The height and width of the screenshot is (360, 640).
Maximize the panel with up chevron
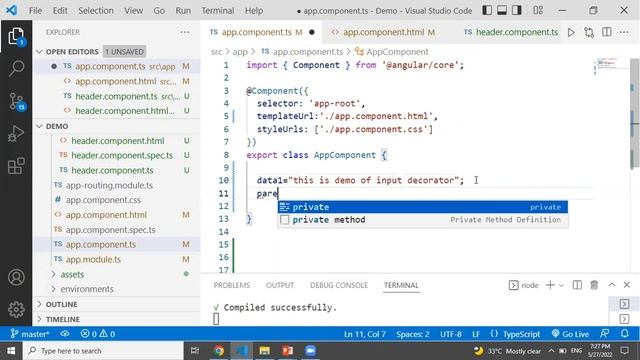(x=611, y=285)
